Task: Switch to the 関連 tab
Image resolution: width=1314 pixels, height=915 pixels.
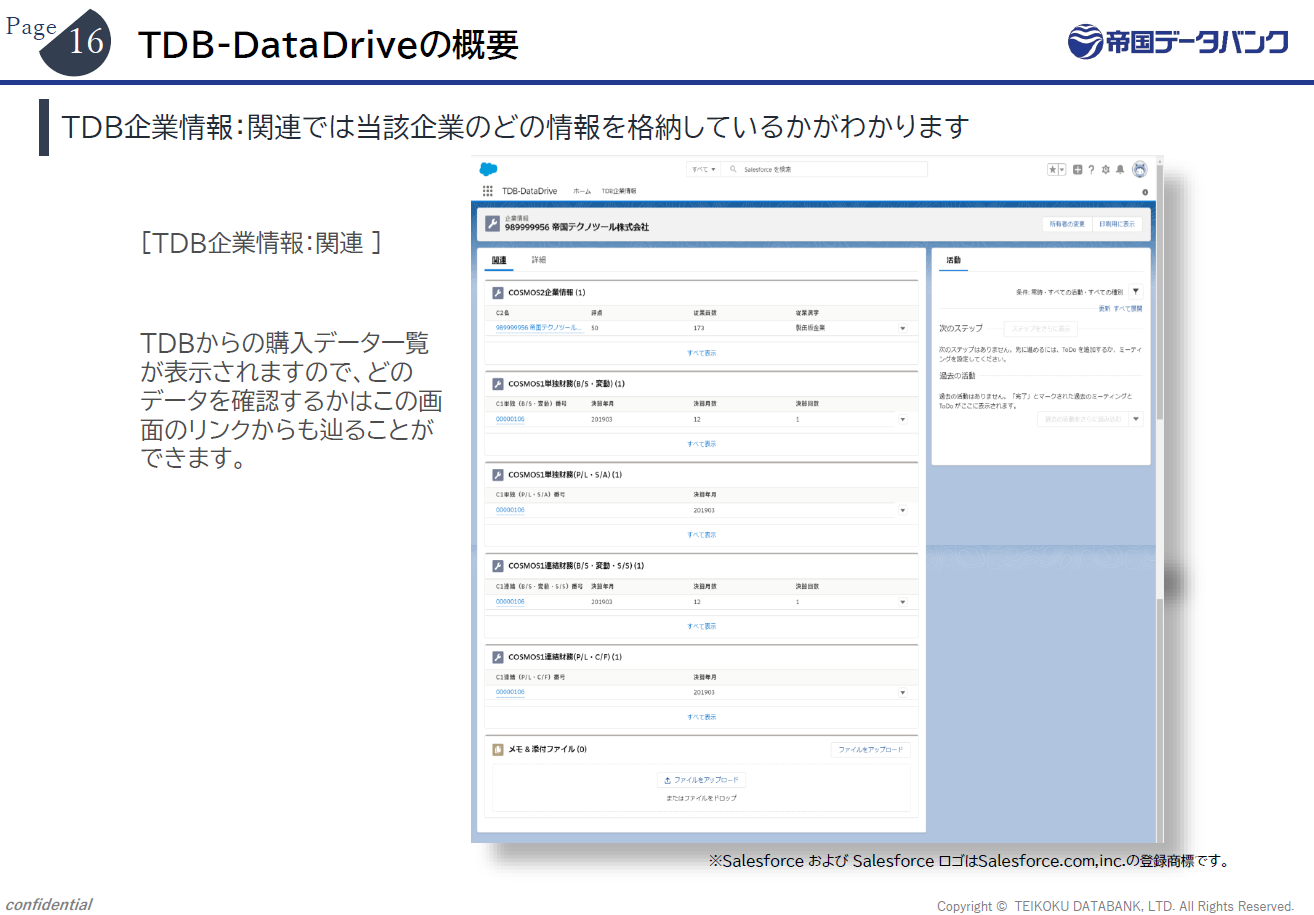Action: pos(499,260)
